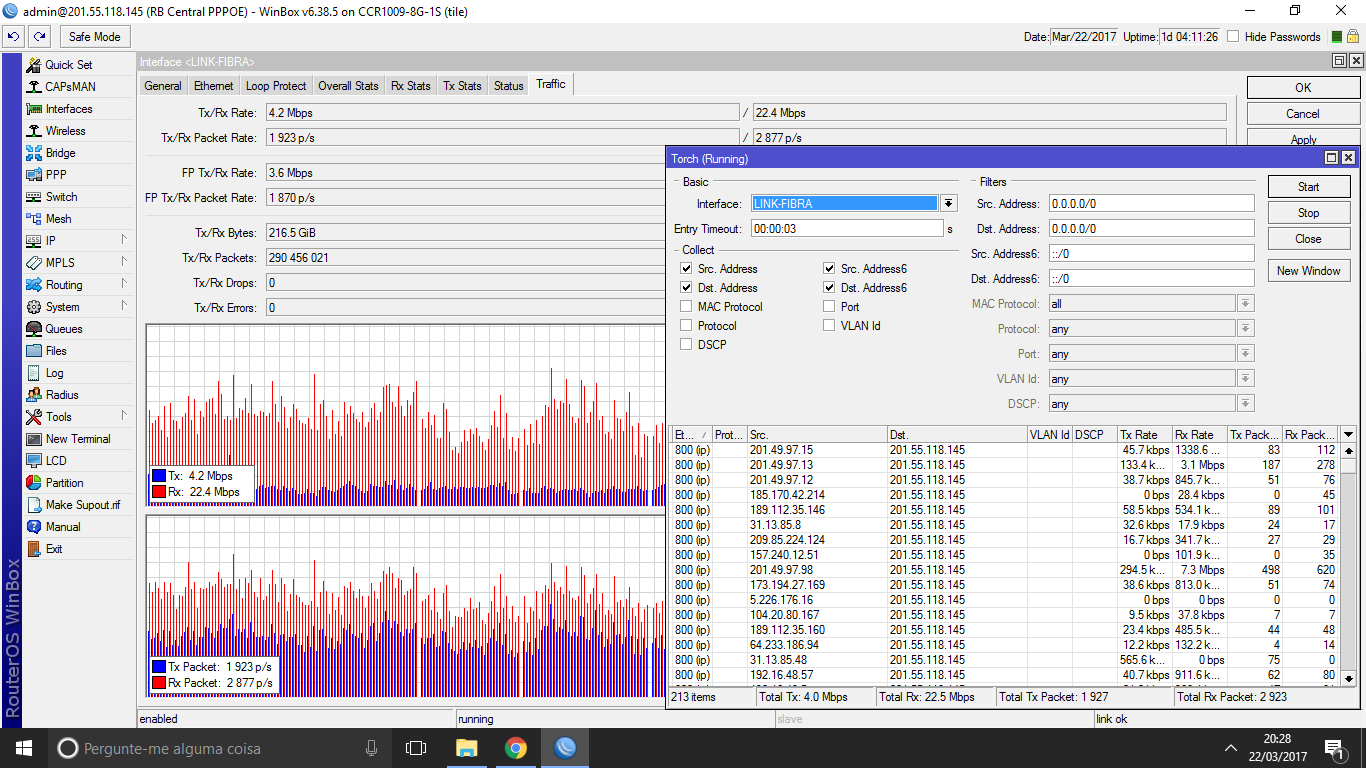Open the Torch table column selector dropdown

pos(1348,435)
